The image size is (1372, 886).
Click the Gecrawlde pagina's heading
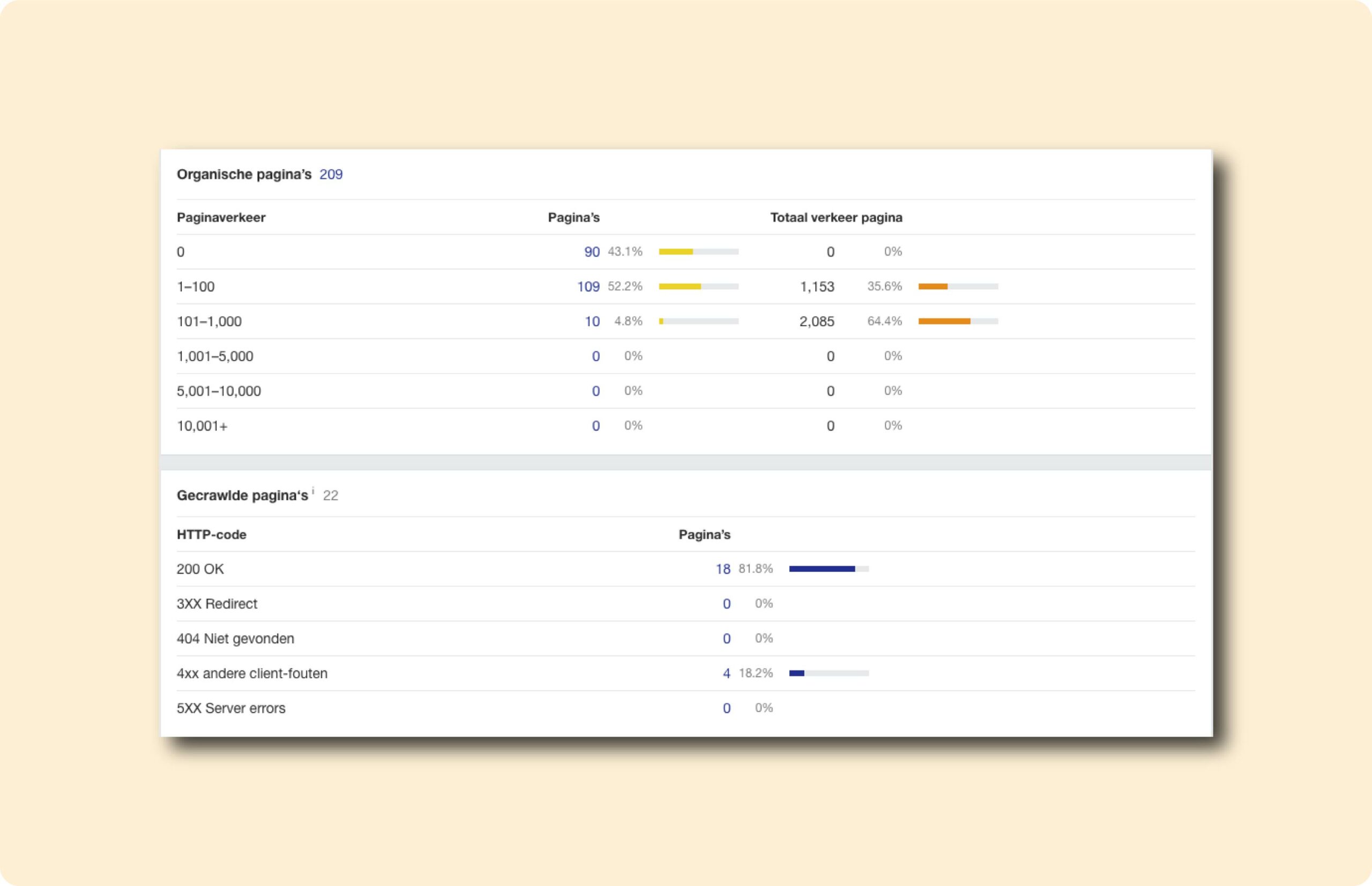pos(242,495)
